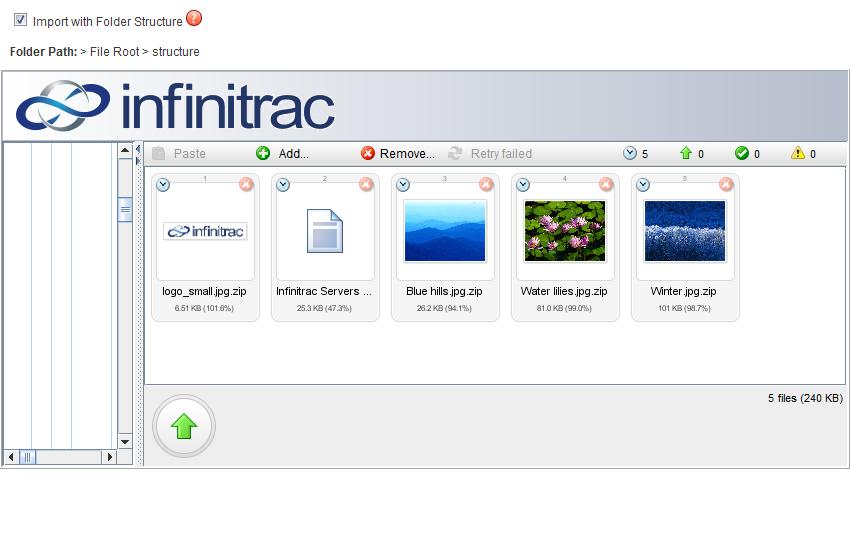
Task: Click the Infinitrac Servers ... file name
Action: tap(324, 292)
